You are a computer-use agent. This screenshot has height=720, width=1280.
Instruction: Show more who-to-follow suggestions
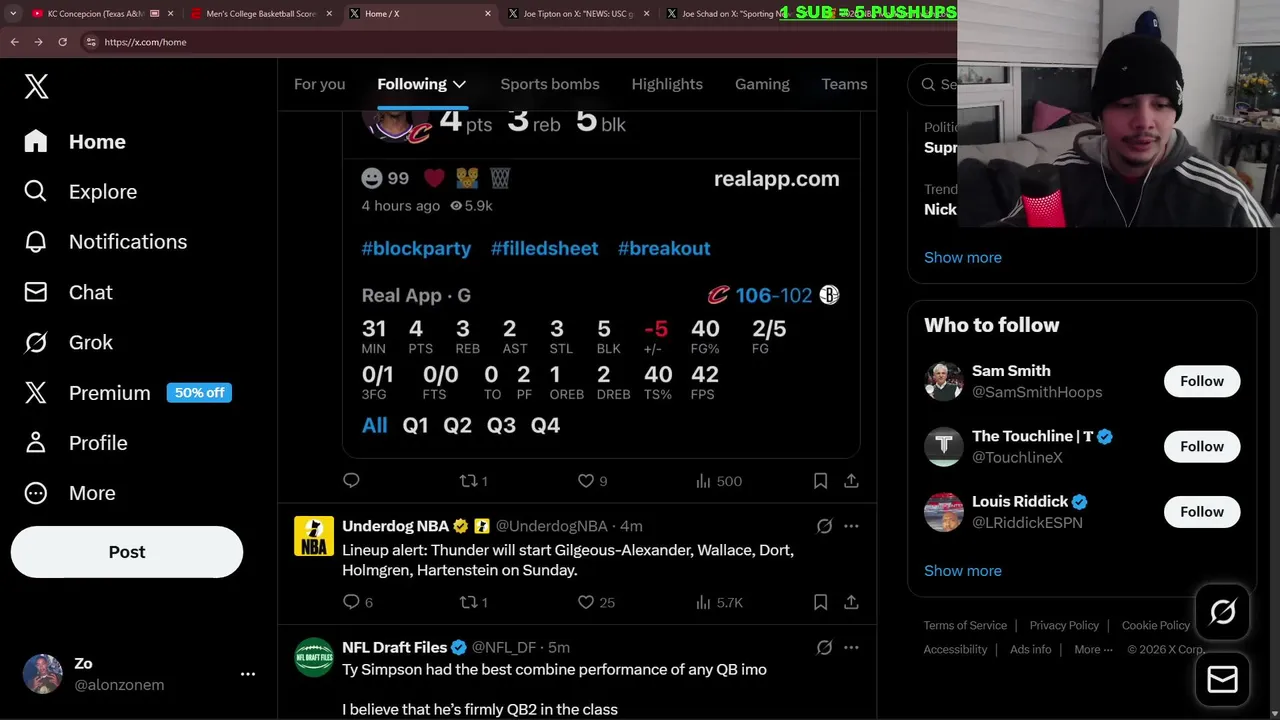(962, 571)
